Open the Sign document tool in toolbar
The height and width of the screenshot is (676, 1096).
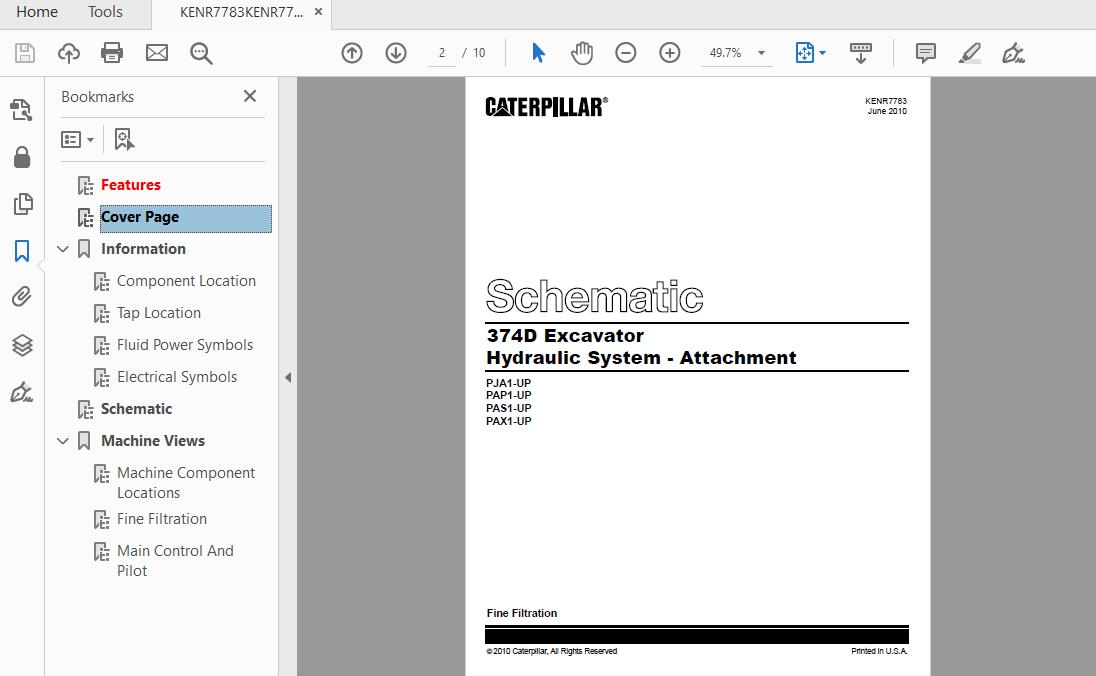(1013, 53)
